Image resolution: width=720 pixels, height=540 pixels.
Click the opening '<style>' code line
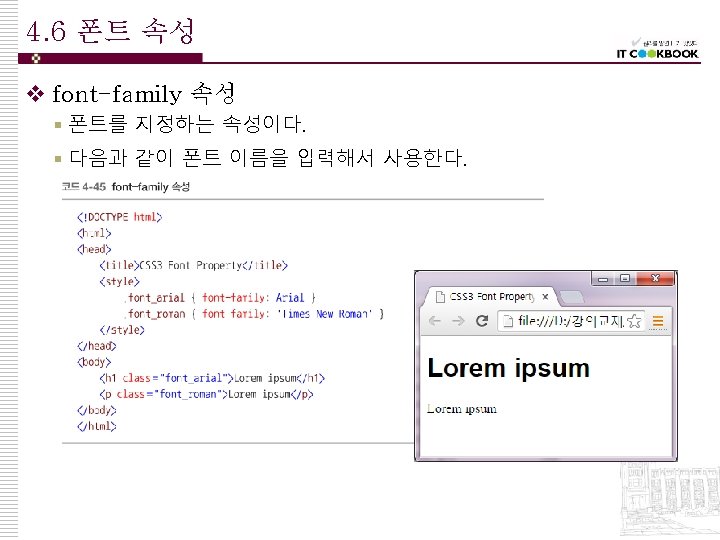tap(119, 281)
